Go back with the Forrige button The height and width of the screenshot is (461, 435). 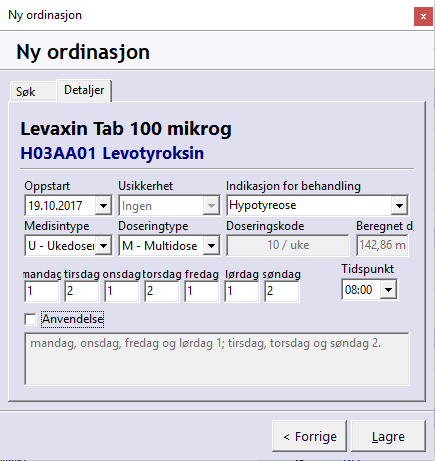pyautogui.click(x=310, y=436)
